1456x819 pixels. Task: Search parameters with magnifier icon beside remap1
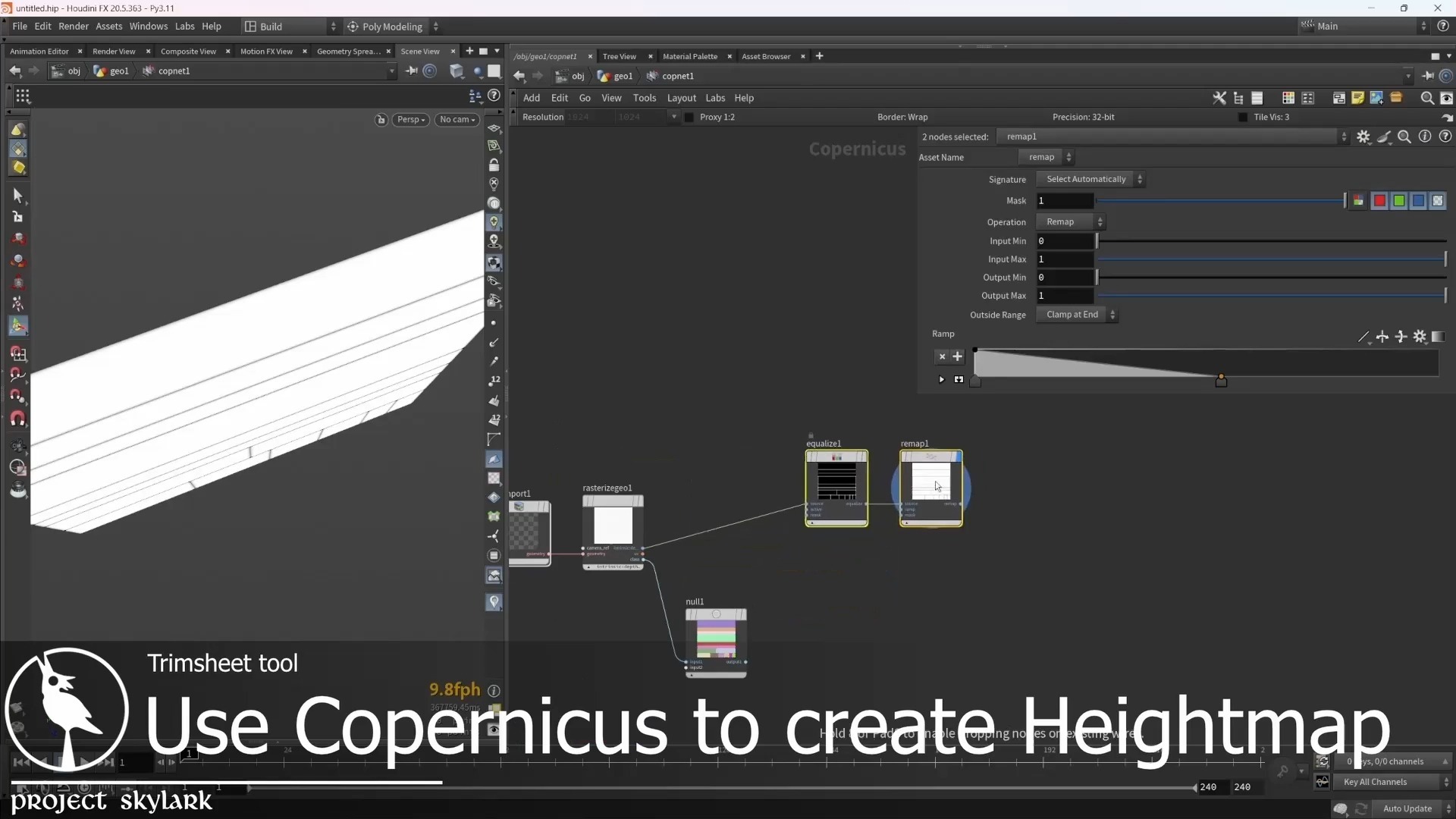click(x=1404, y=136)
